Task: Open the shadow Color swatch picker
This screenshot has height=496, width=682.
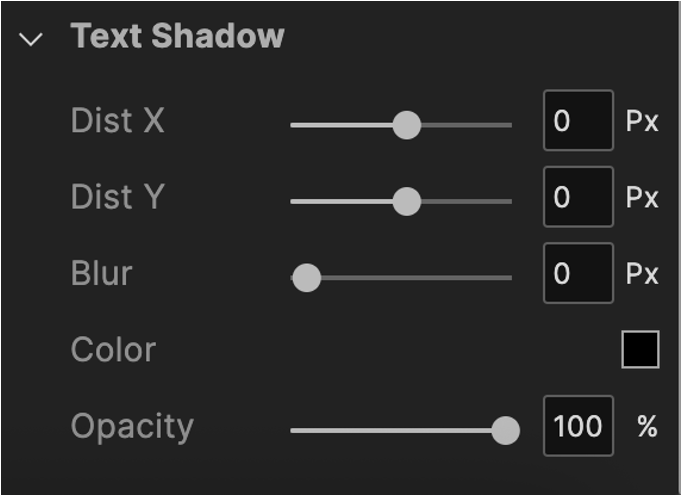Action: coord(640,349)
